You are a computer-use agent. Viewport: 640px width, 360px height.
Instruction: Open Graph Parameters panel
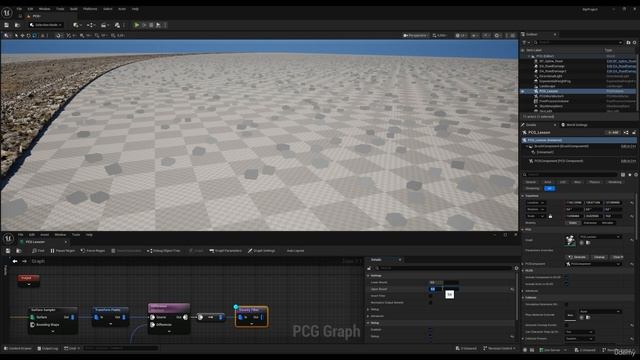225,251
